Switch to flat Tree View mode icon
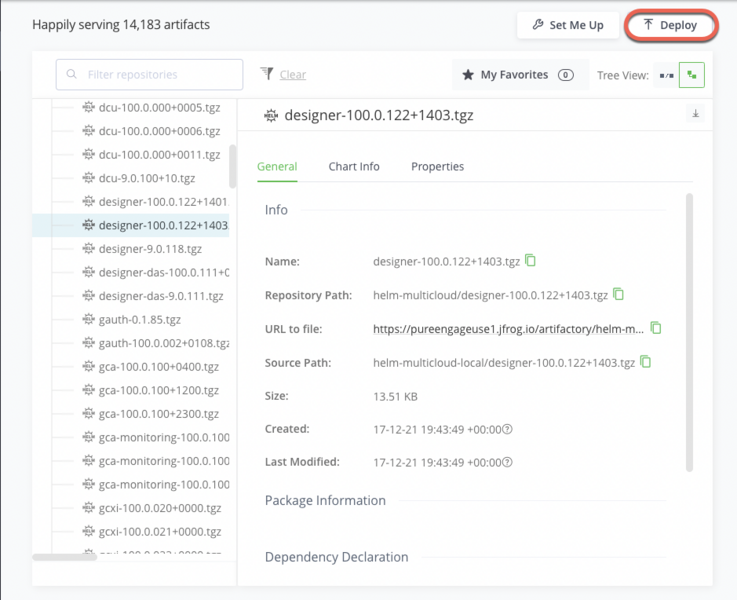Screen dimensions: 737x600 coord(666,75)
